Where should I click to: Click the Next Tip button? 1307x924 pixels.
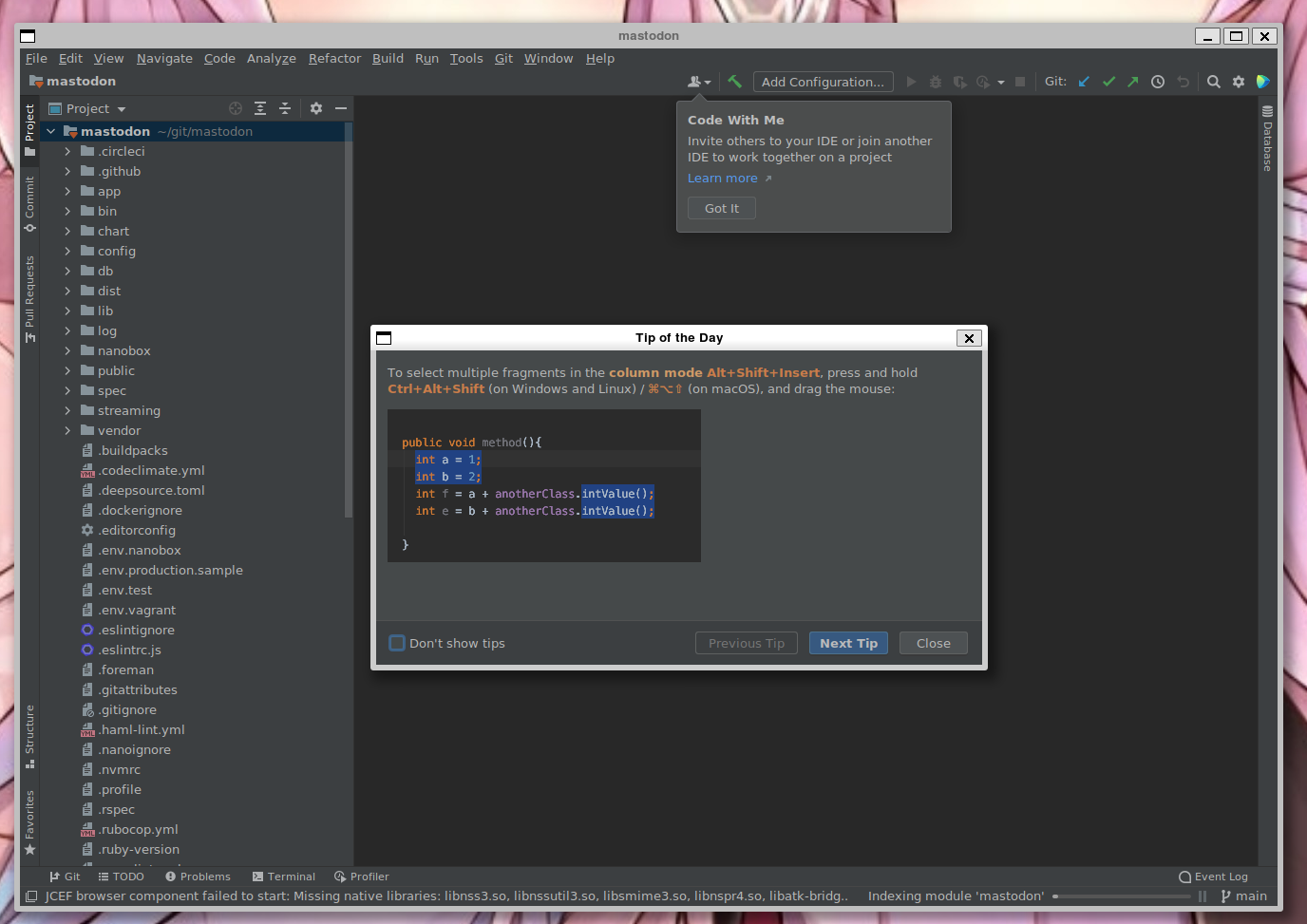pyautogui.click(x=848, y=643)
